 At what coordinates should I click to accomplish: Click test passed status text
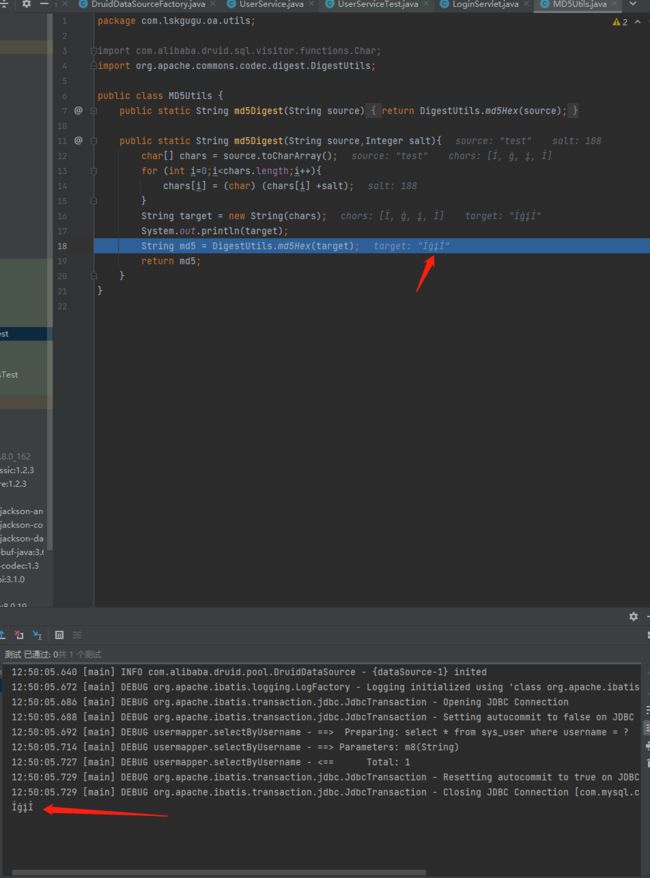53,654
